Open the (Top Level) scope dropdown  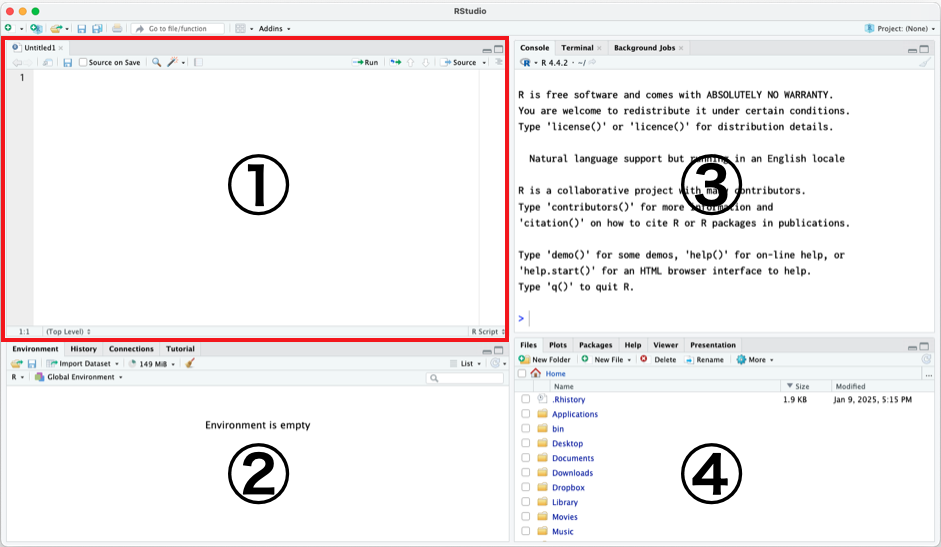pyautogui.click(x=68, y=331)
